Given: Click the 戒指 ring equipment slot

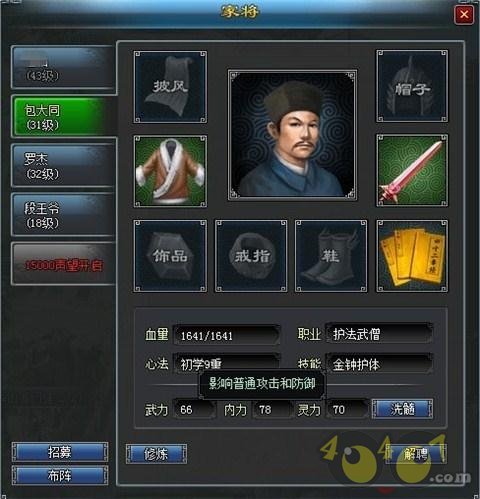Looking at the screenshot, I should click(251, 256).
